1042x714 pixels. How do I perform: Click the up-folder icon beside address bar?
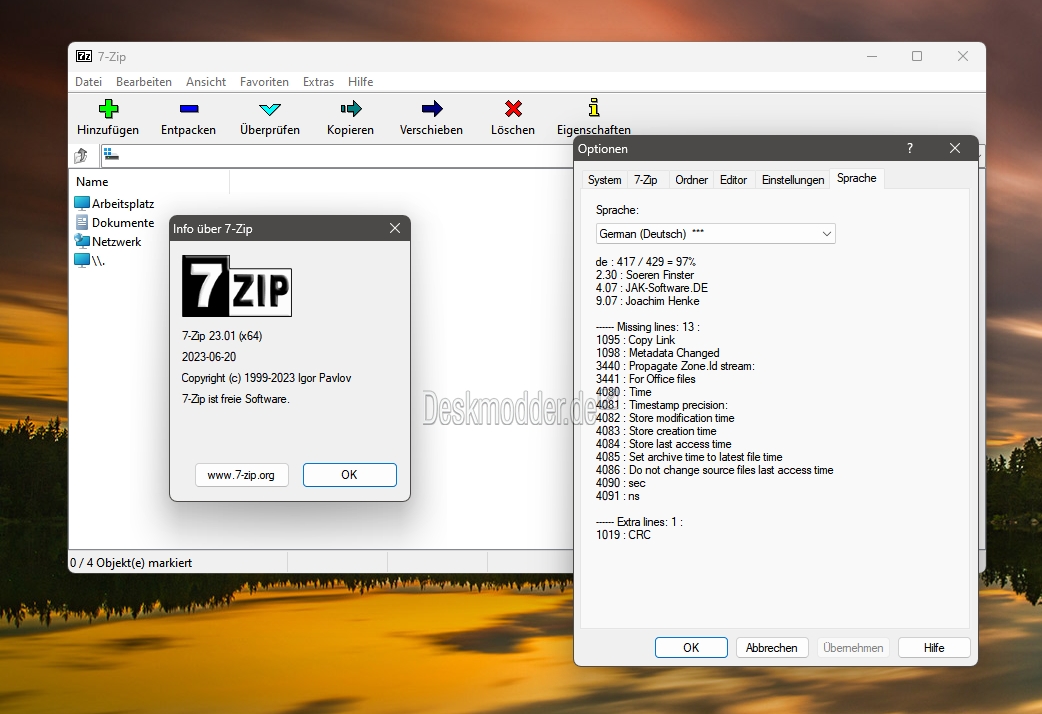click(81, 156)
